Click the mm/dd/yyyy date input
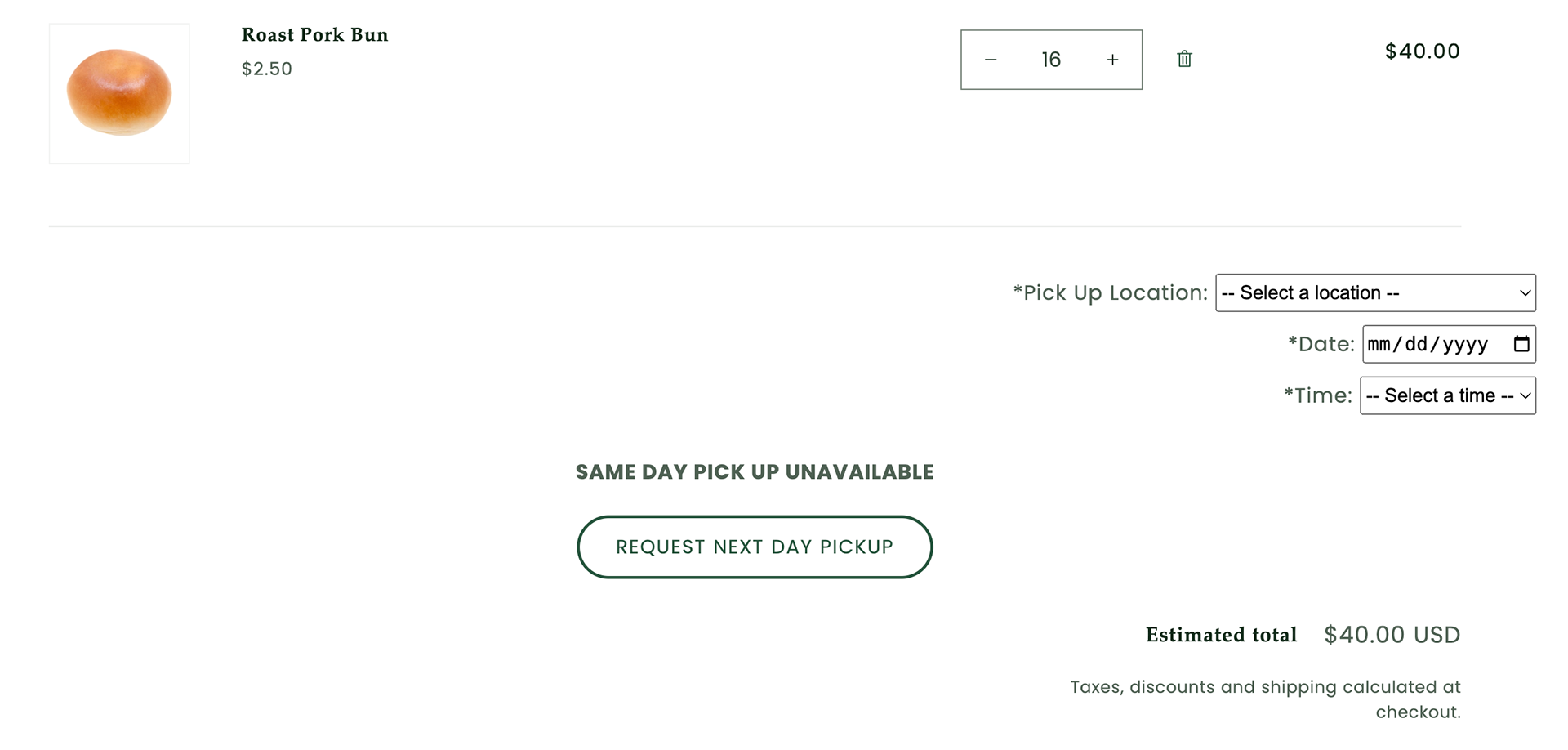 [x=1429, y=344]
